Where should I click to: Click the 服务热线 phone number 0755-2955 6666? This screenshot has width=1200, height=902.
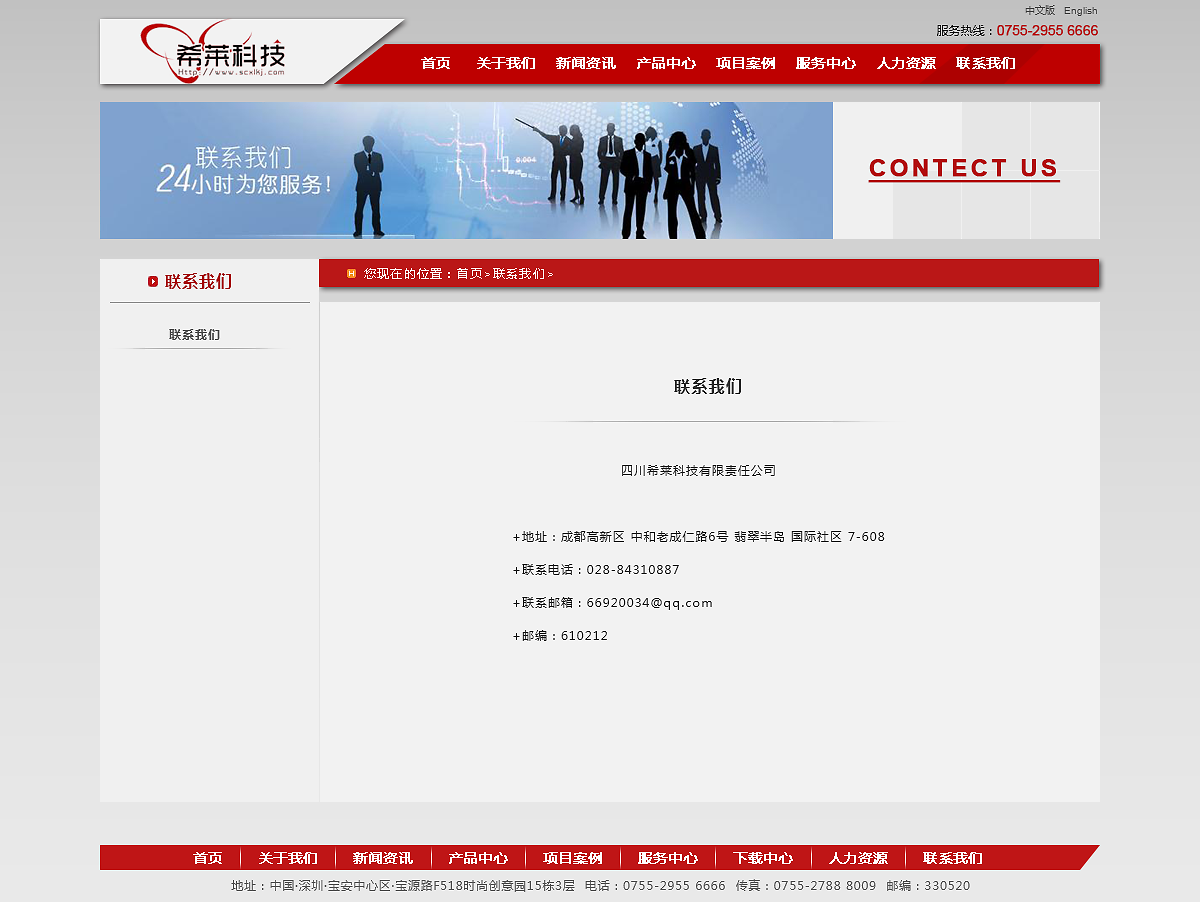tap(1047, 30)
